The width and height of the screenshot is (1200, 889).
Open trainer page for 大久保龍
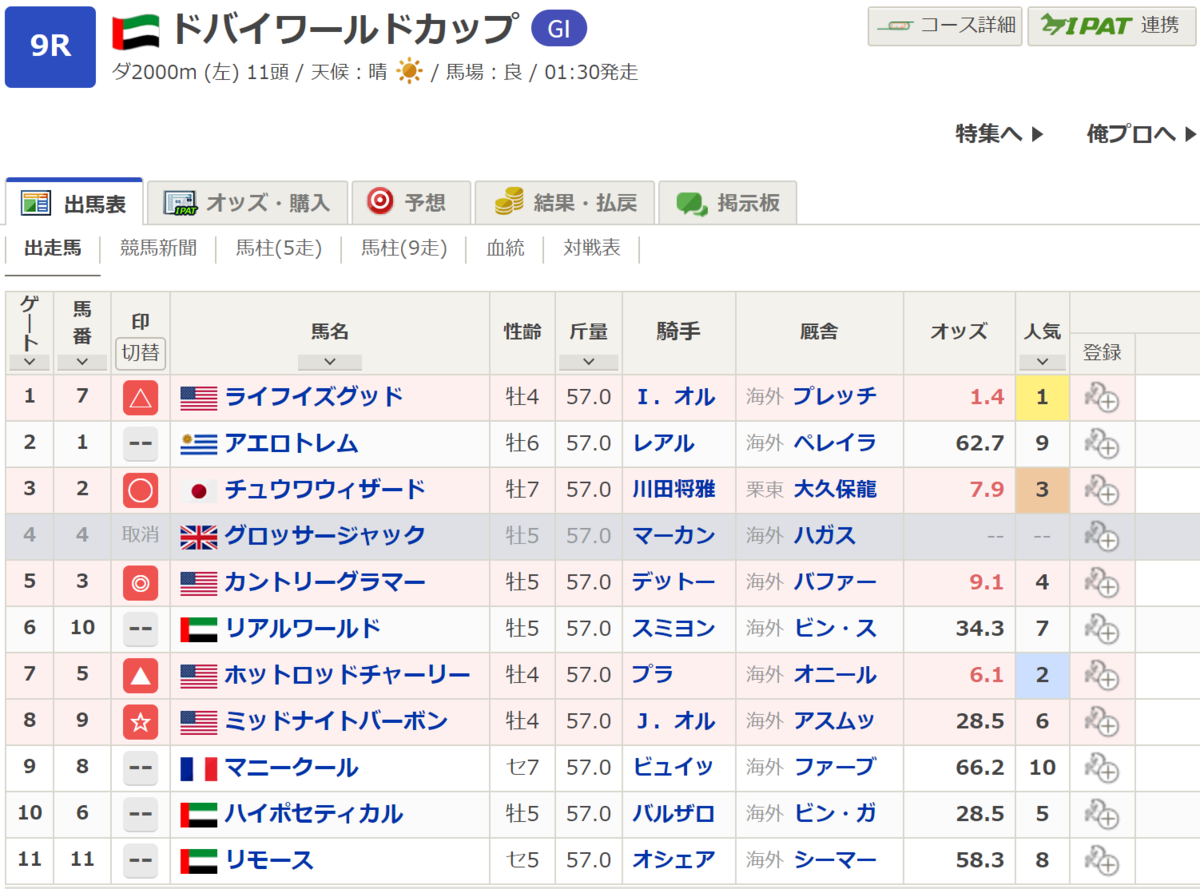(834, 489)
